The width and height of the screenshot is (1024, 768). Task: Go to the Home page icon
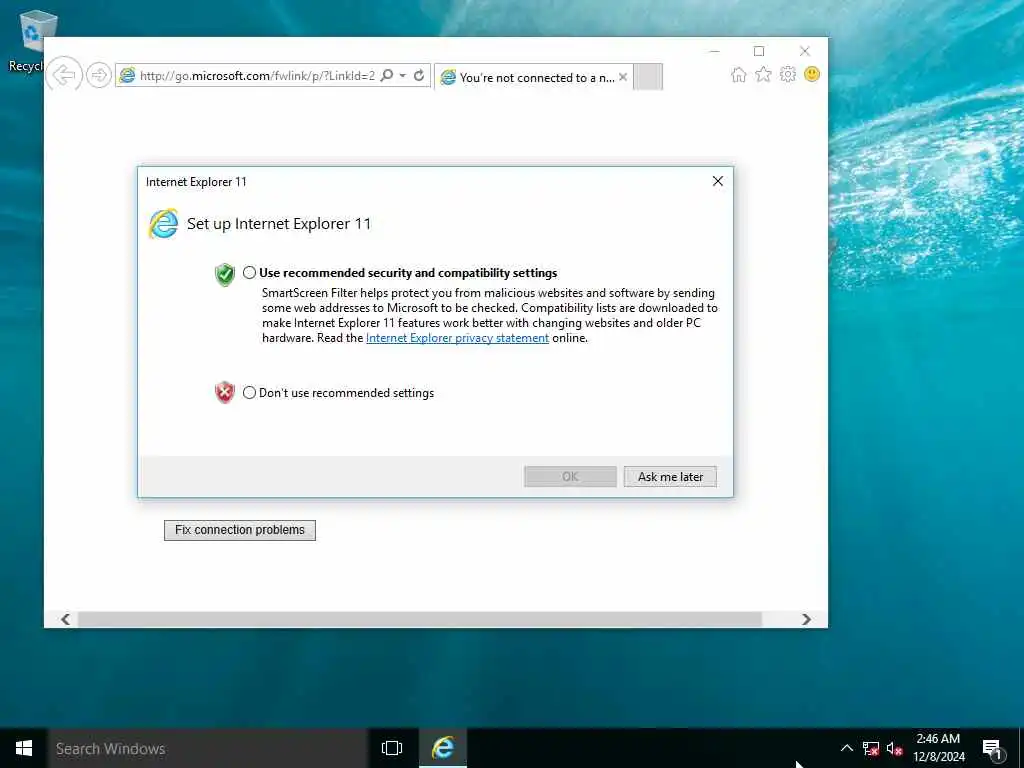tap(739, 74)
